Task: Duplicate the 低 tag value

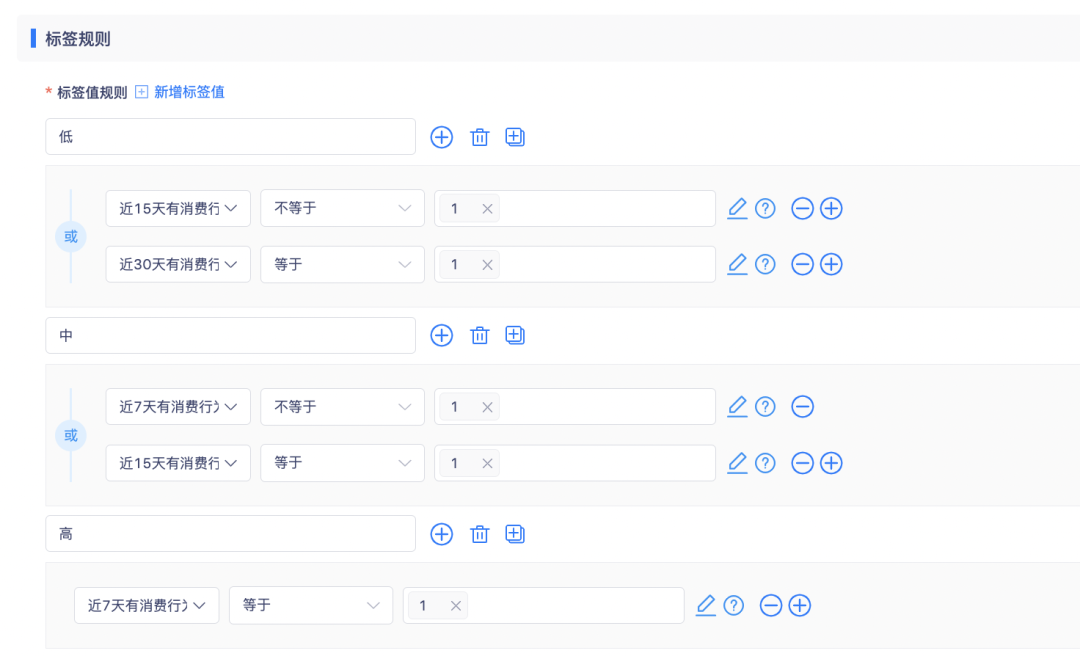Action: click(x=515, y=137)
